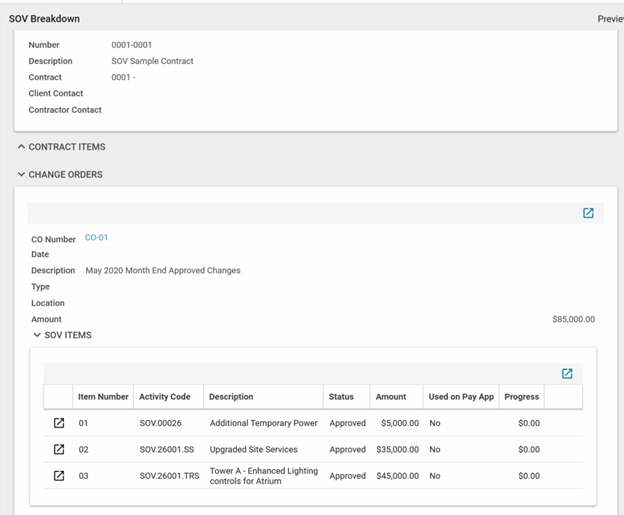Sort by Item Number column header
Screen dimensions: 624x515
point(103,397)
